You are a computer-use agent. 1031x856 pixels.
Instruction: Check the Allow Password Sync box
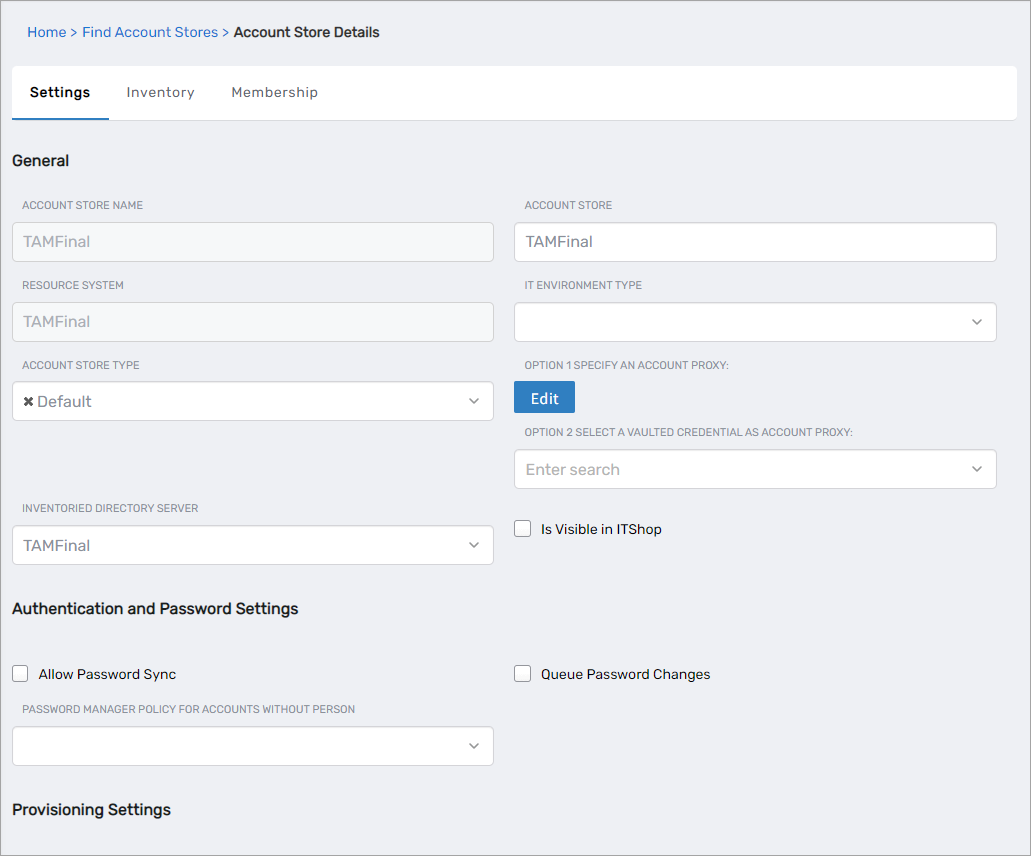20,674
